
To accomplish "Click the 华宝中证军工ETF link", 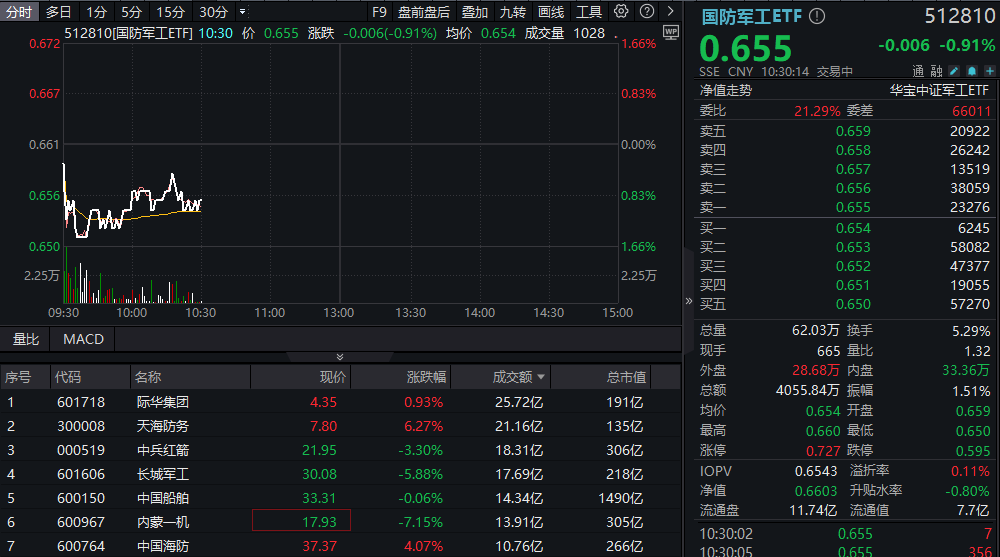I will pos(939,90).
